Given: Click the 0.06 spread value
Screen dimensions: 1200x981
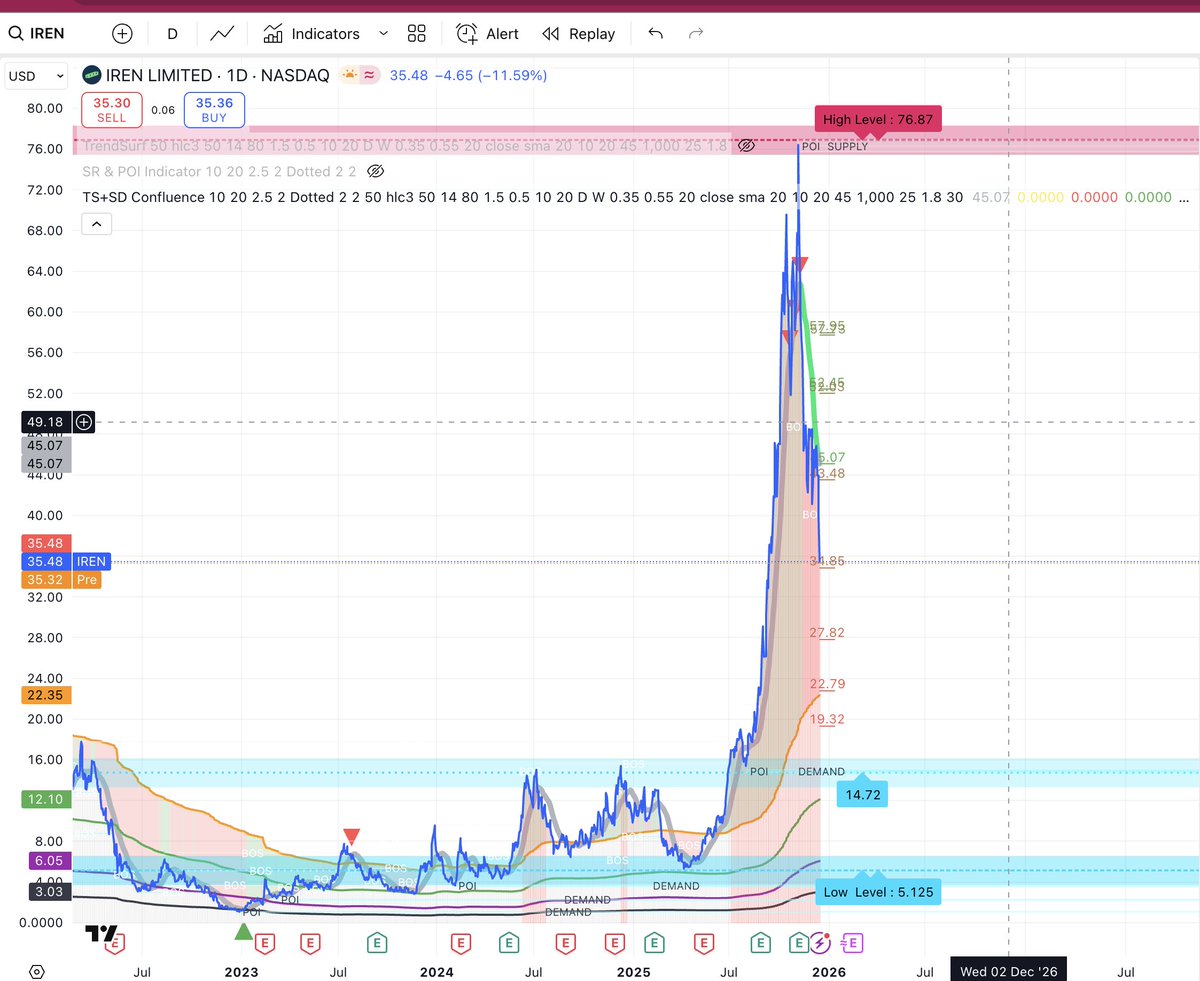Looking at the screenshot, I should coord(163,110).
